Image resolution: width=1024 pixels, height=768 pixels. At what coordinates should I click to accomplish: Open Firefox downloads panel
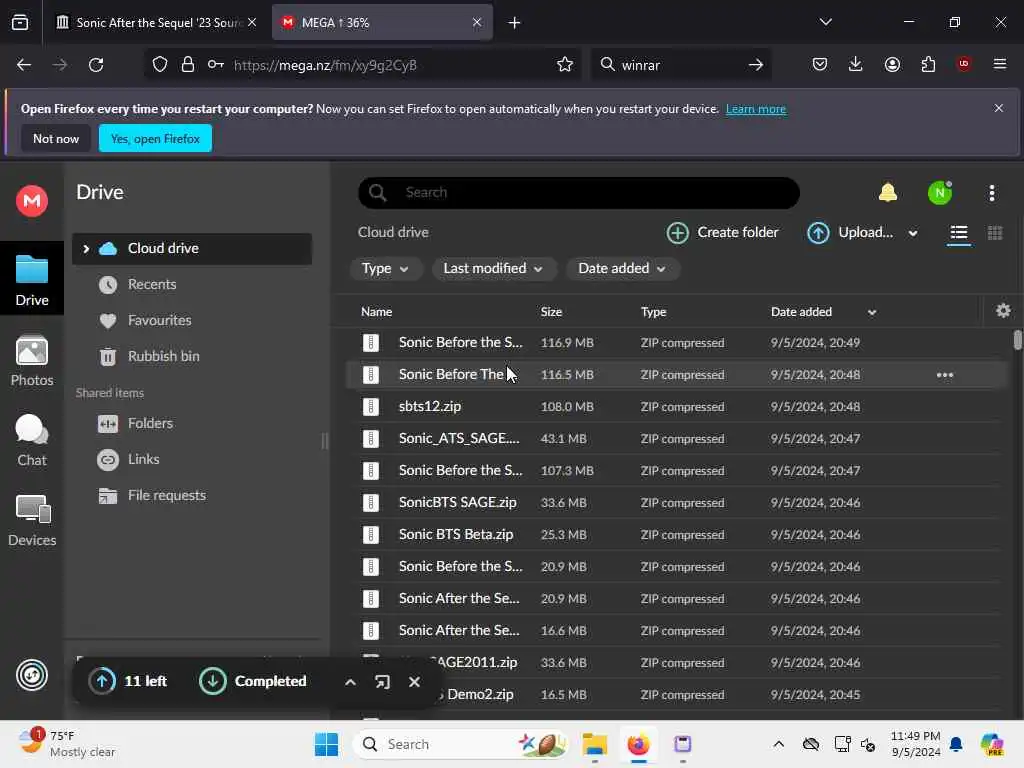pos(856,64)
